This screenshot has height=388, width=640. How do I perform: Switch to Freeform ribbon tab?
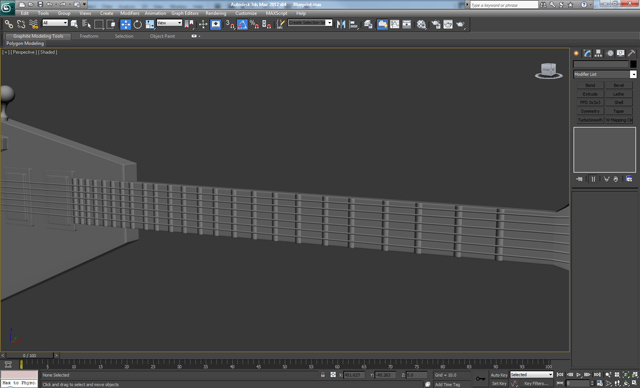coord(89,36)
